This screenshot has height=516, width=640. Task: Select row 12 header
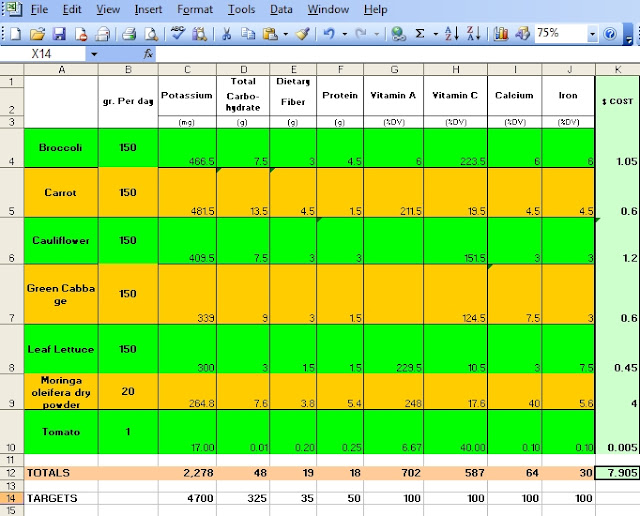(x=11, y=473)
